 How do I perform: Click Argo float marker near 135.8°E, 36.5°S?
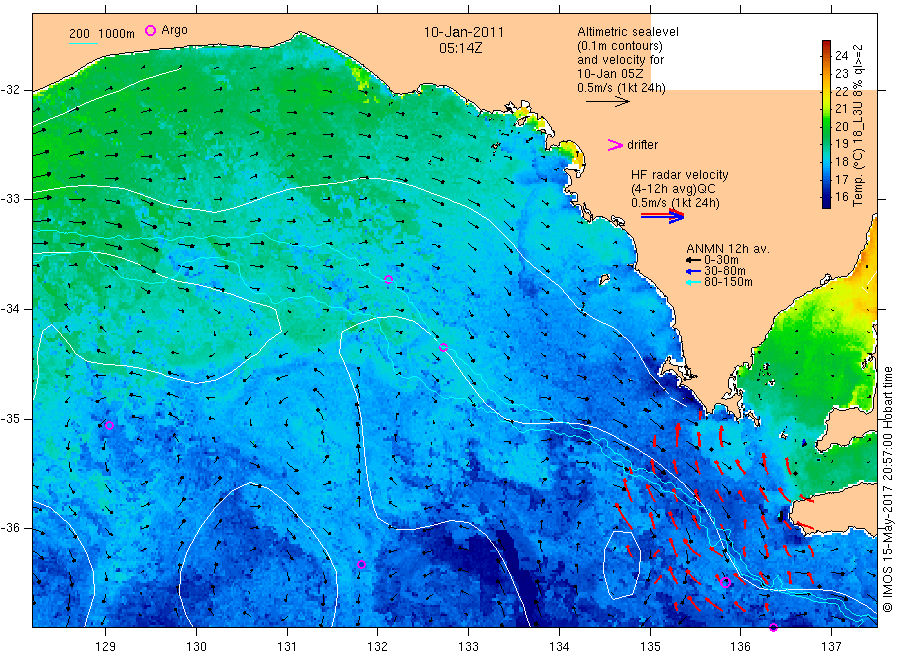pyautogui.click(x=726, y=583)
